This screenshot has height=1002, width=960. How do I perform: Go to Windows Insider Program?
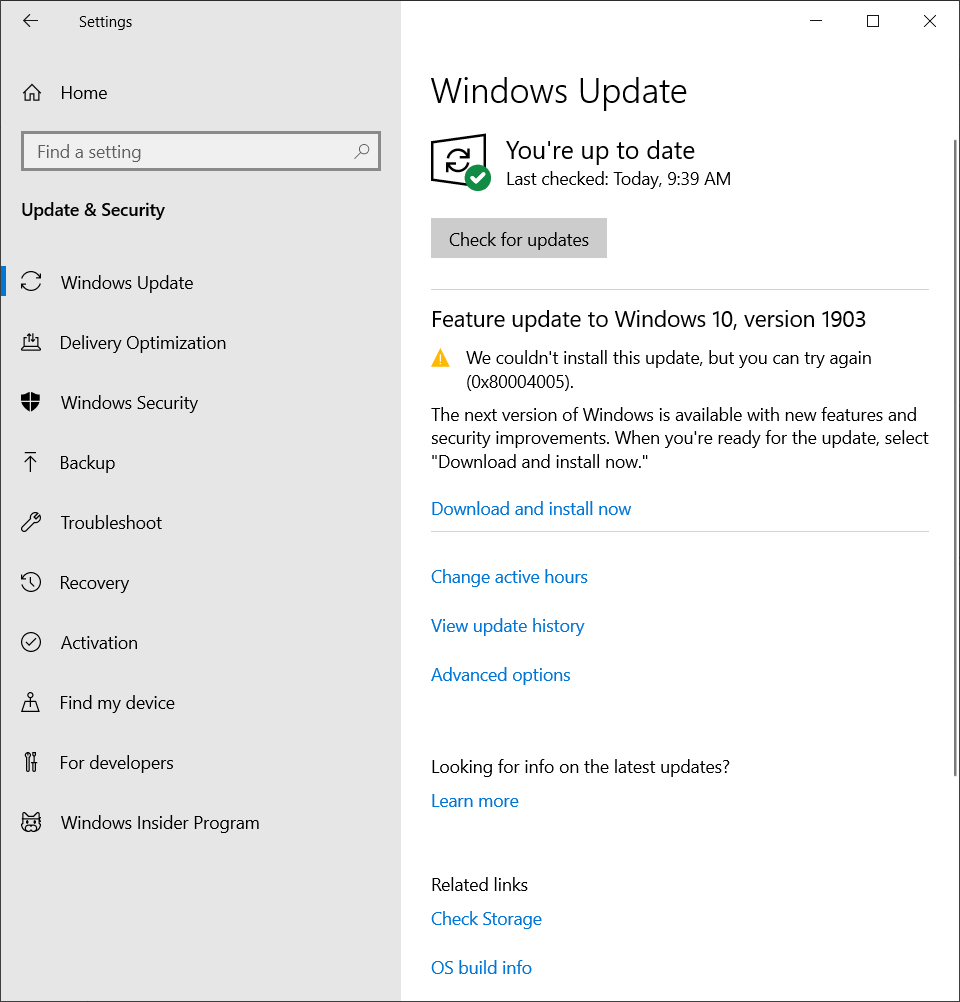(201, 823)
